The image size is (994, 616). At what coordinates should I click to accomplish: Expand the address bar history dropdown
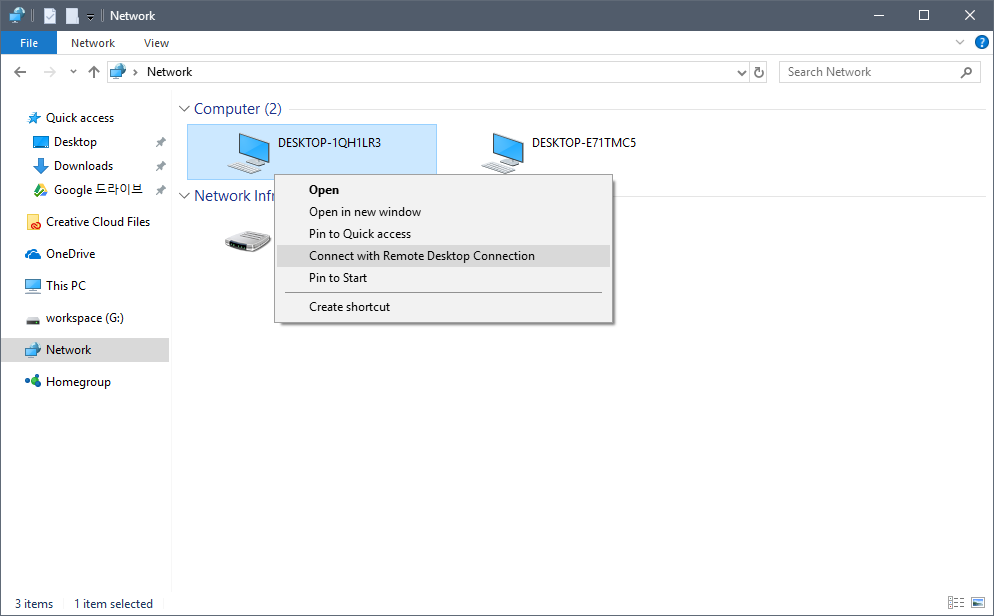click(742, 72)
